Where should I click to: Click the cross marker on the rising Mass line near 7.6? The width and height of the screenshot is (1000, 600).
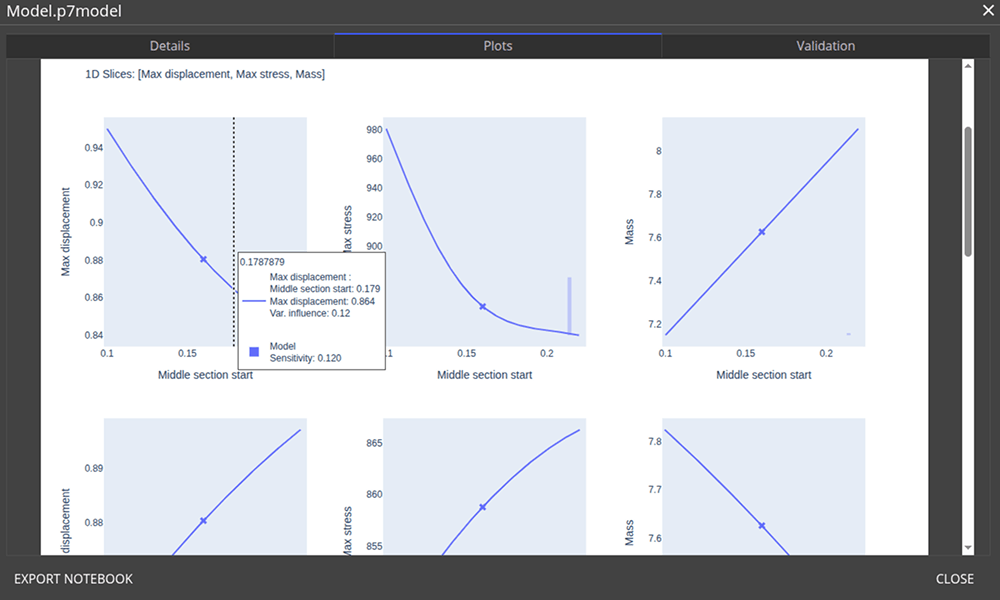tap(762, 232)
